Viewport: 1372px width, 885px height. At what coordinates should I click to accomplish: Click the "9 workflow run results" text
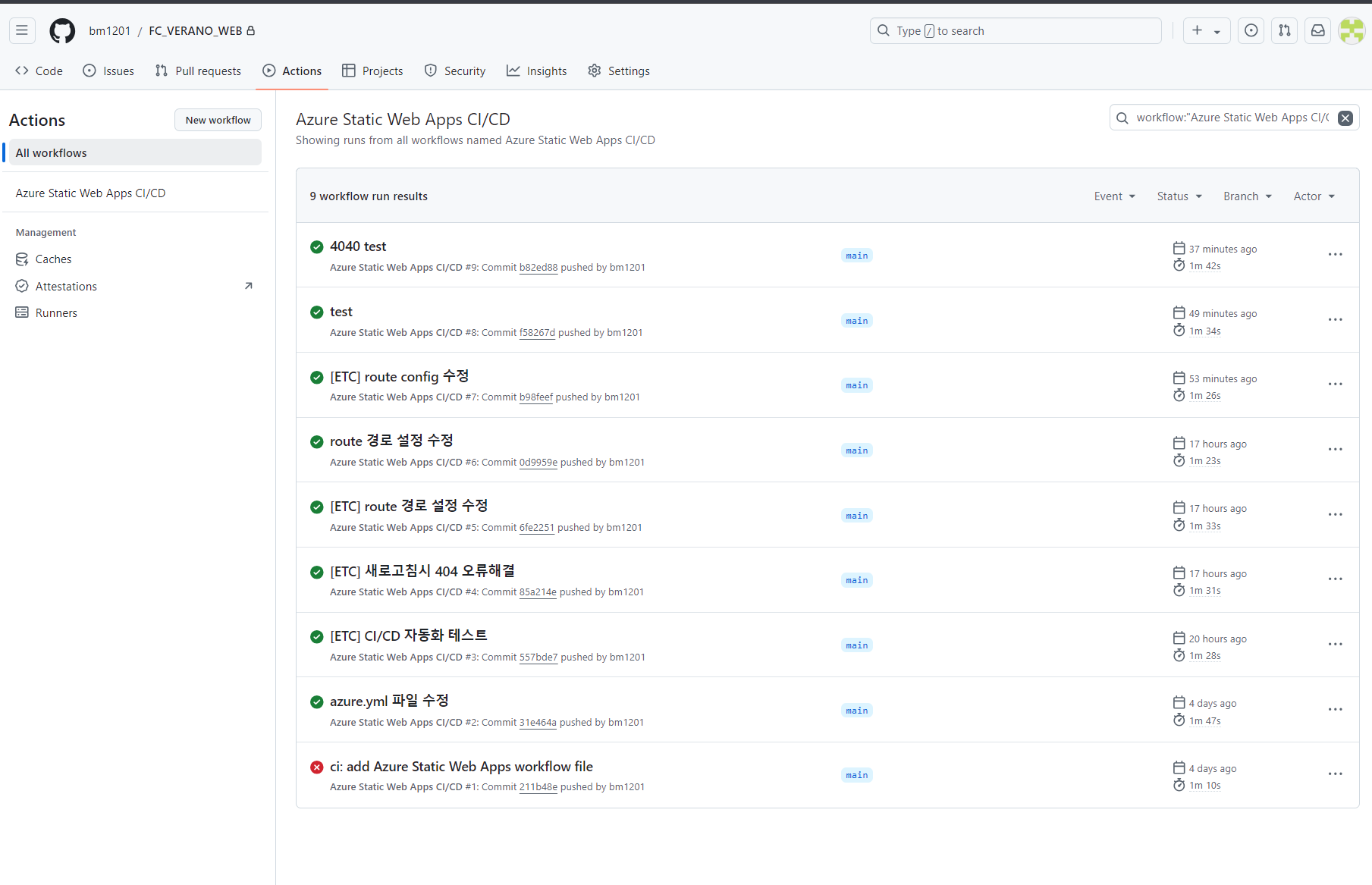tap(369, 196)
